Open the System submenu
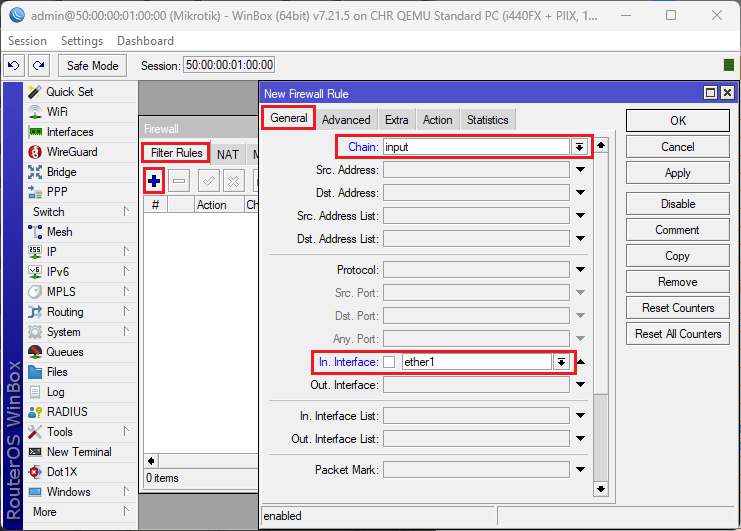The width and height of the screenshot is (741, 531). [x=80, y=332]
